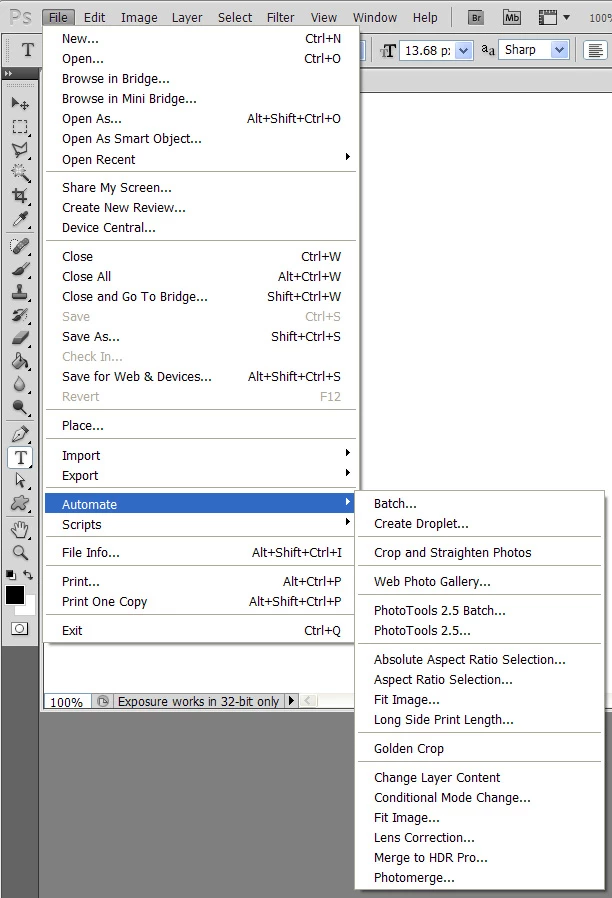Choose Crop and Straighten Photos
This screenshot has height=898, width=612.
click(x=480, y=553)
